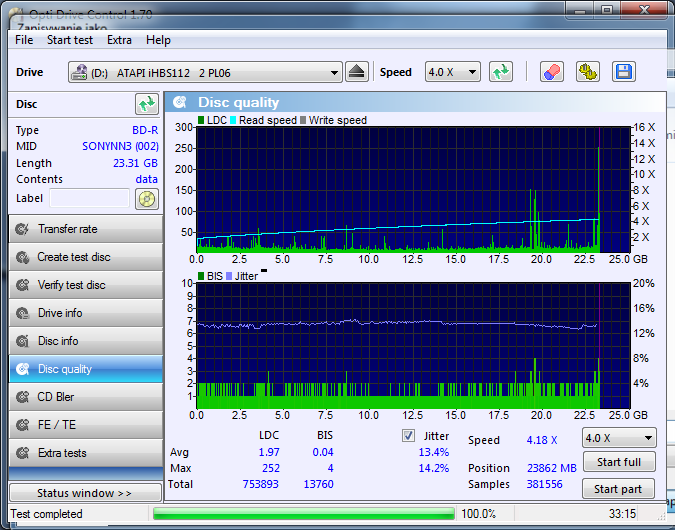Click the disc Label input field
The image size is (675, 530).
pyautogui.click(x=90, y=198)
